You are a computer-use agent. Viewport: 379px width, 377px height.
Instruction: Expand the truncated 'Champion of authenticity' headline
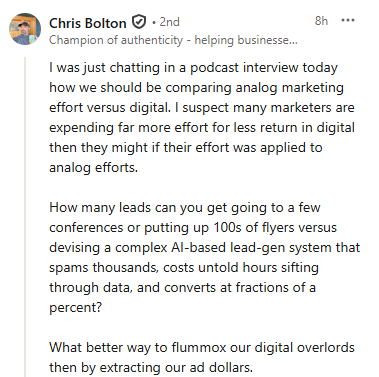tap(173, 40)
